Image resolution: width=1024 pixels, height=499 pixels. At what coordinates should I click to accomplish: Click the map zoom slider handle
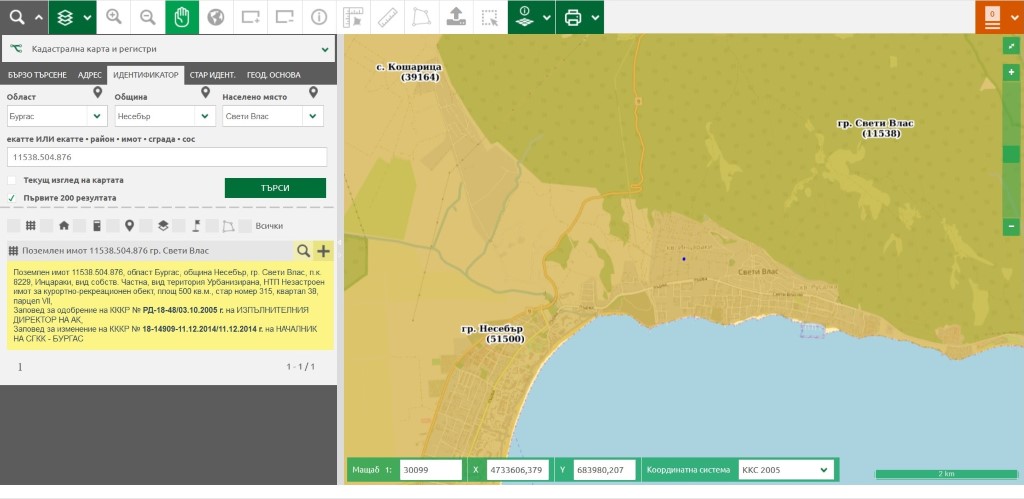(1011, 154)
